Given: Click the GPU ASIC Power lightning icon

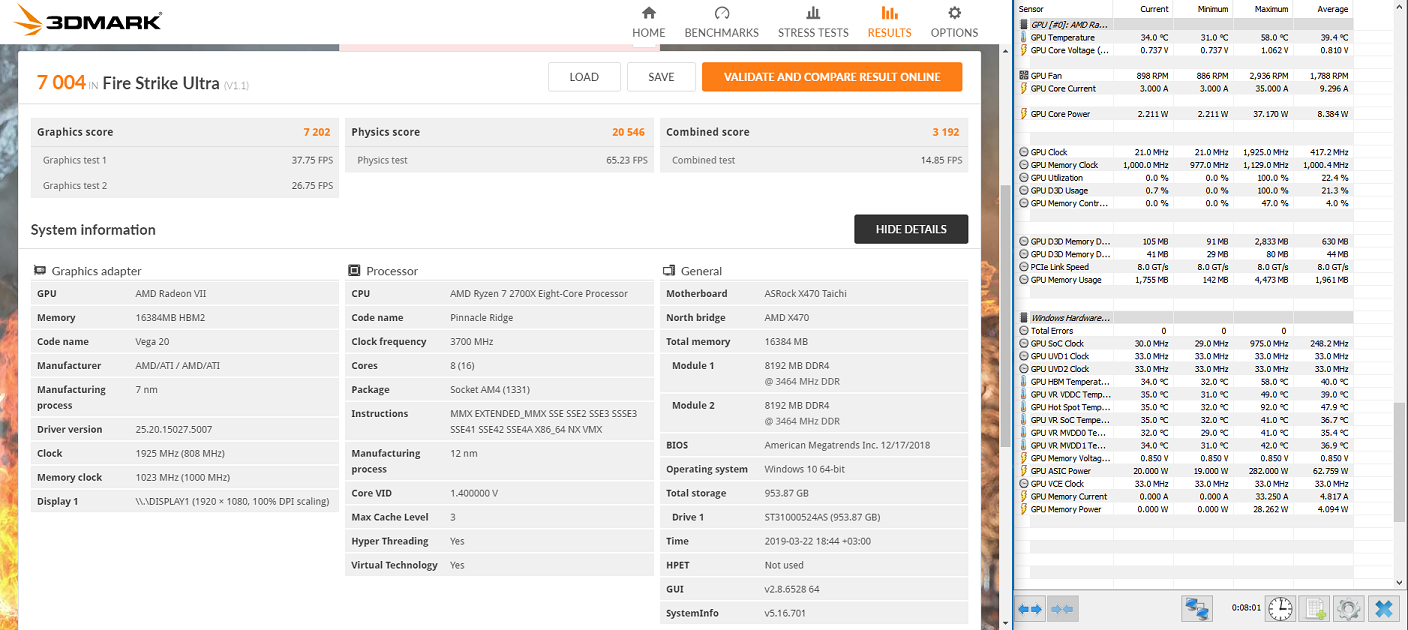Looking at the screenshot, I should pyautogui.click(x=1023, y=471).
